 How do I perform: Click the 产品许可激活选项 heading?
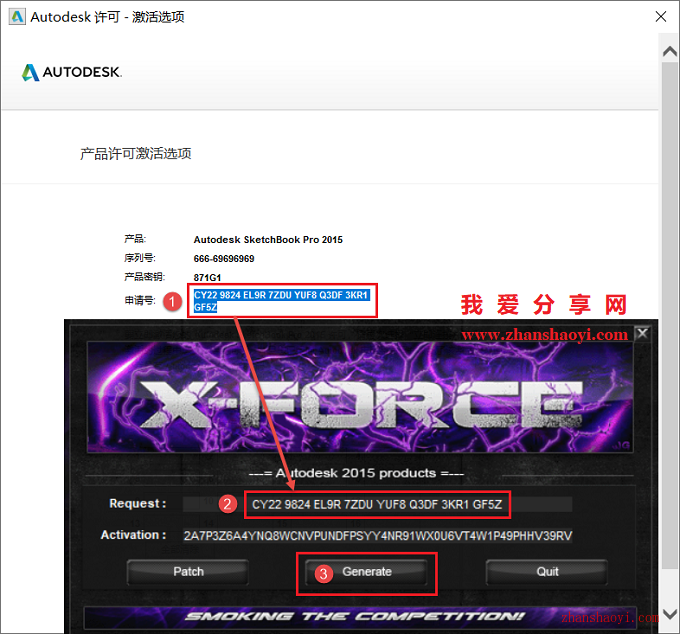pos(136,154)
